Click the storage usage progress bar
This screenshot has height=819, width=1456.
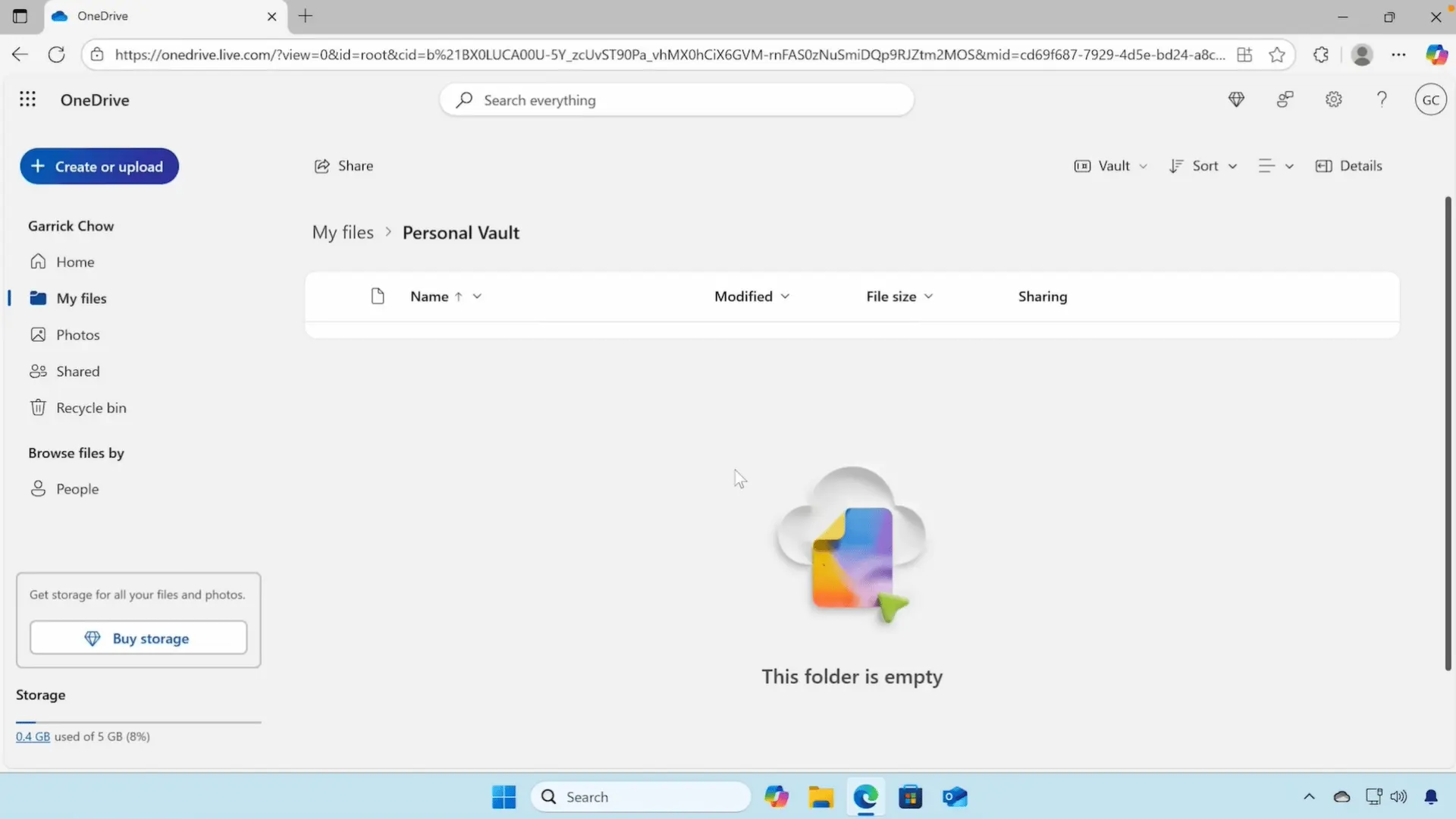click(138, 722)
